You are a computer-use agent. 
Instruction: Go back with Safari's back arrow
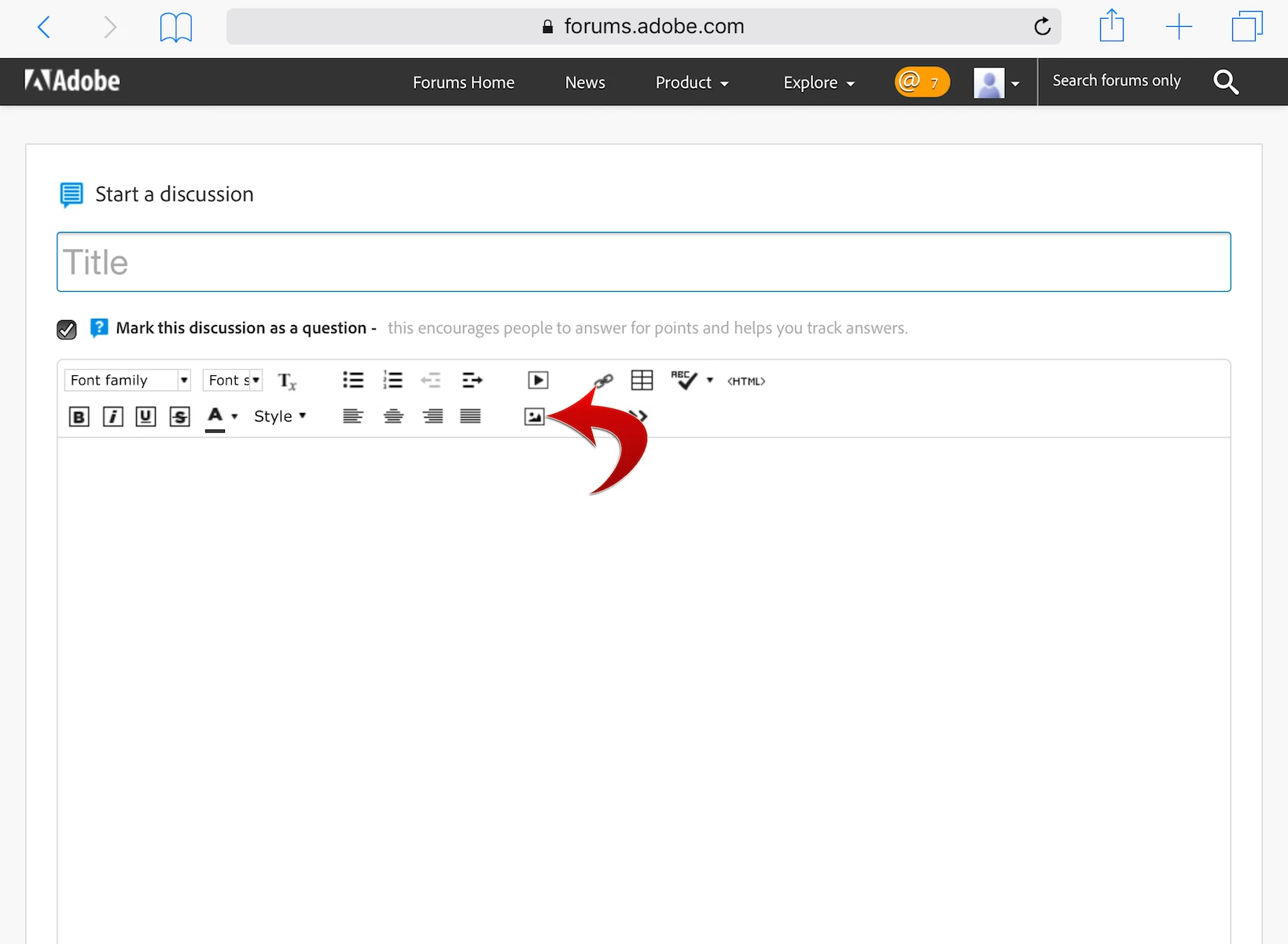pos(44,28)
